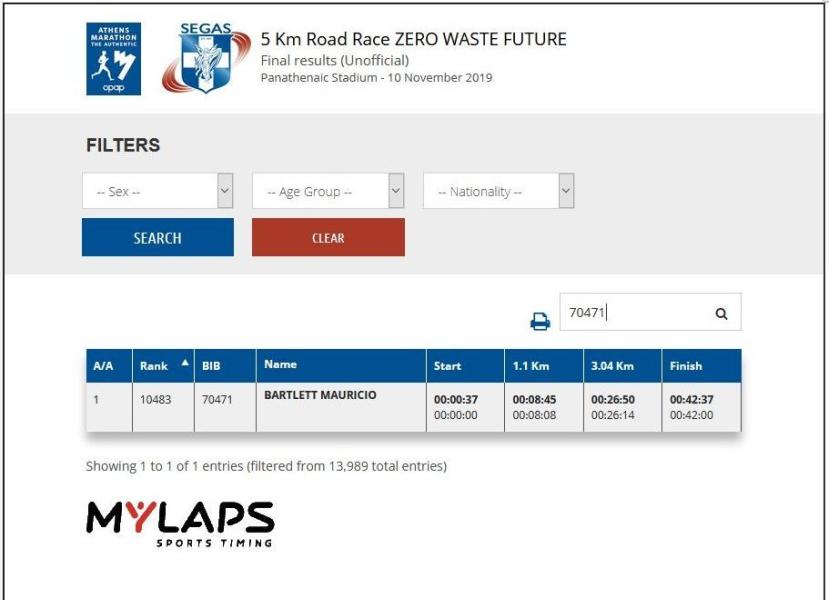
Task: Sort table by Name column header
Action: [x=341, y=366]
